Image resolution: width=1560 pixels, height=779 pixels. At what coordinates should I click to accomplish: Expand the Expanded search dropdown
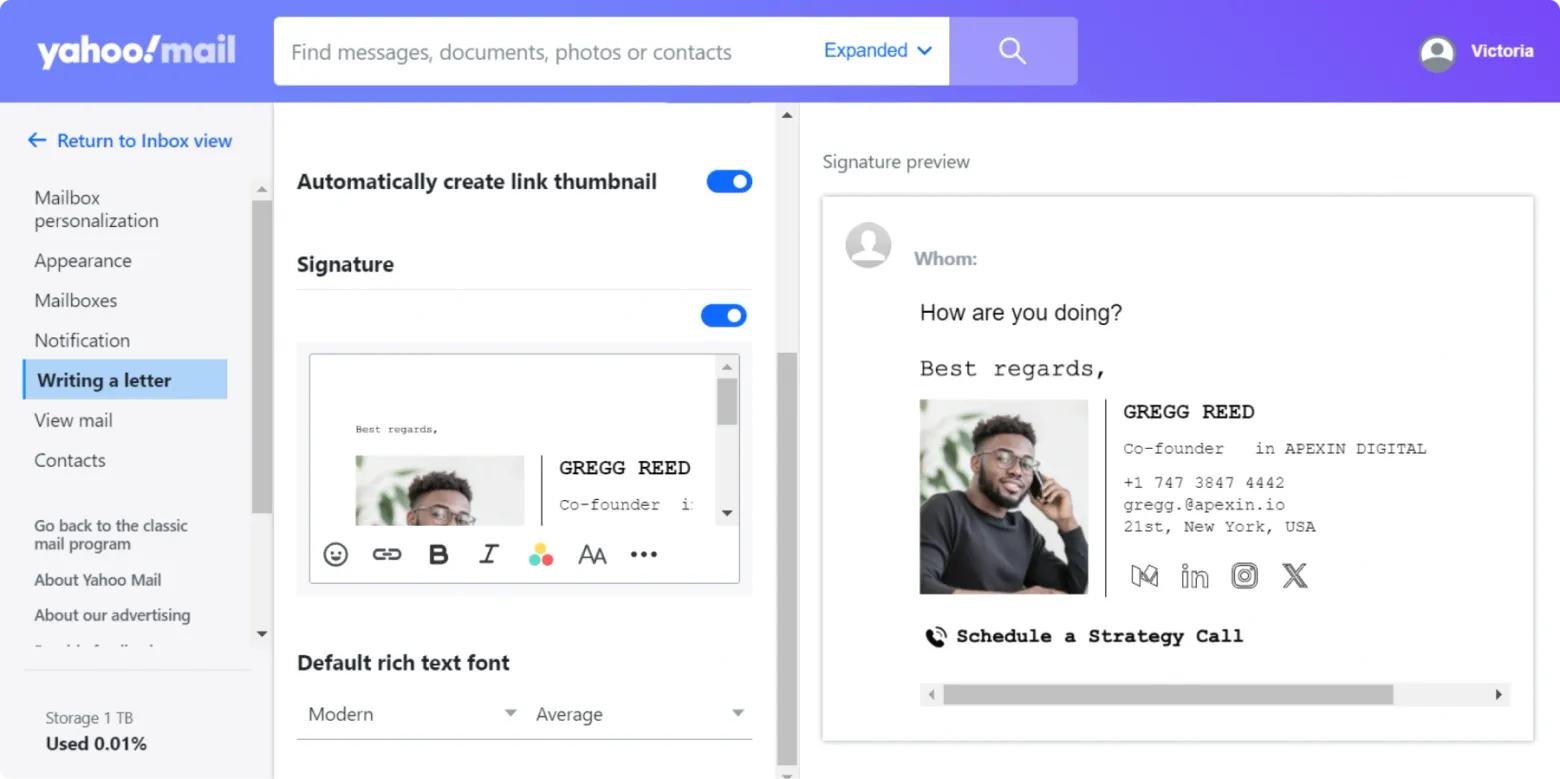(877, 50)
